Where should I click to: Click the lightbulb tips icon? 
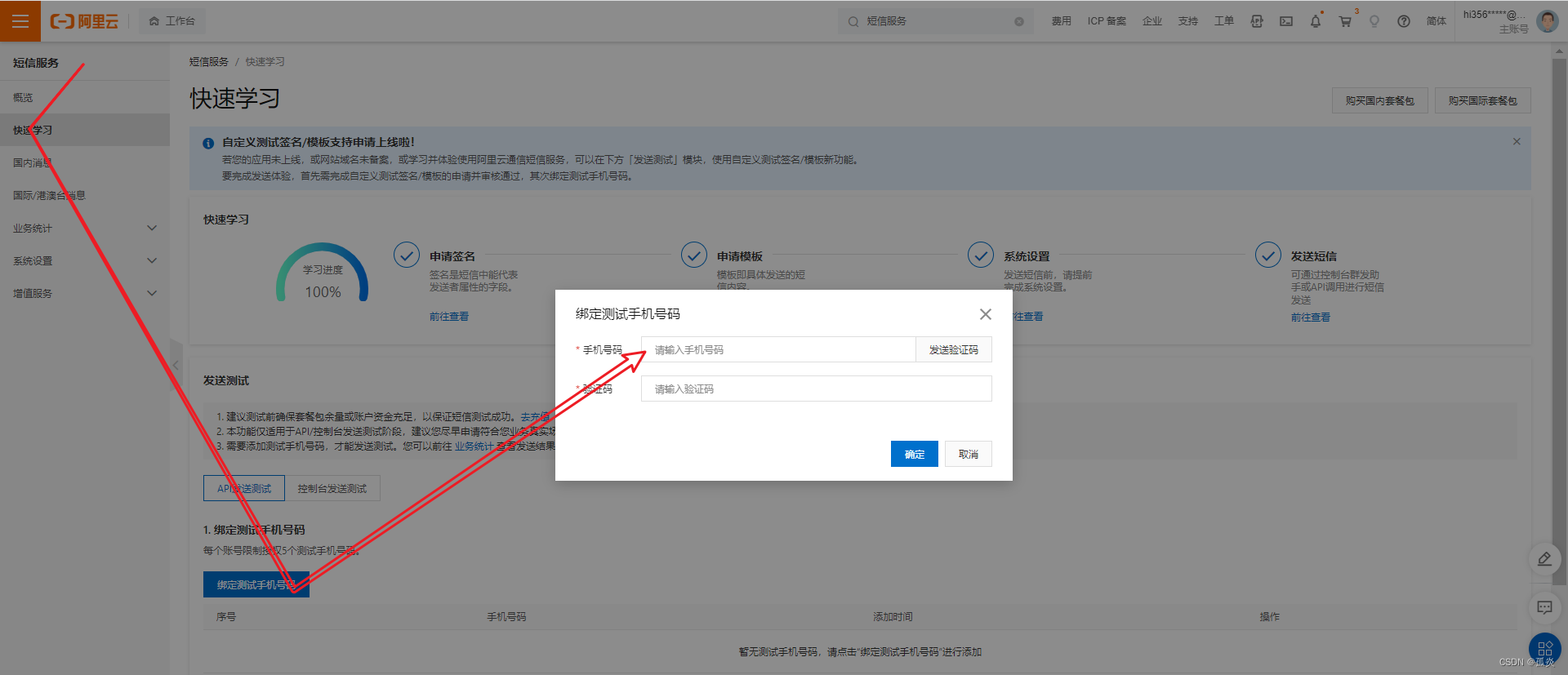(1374, 21)
